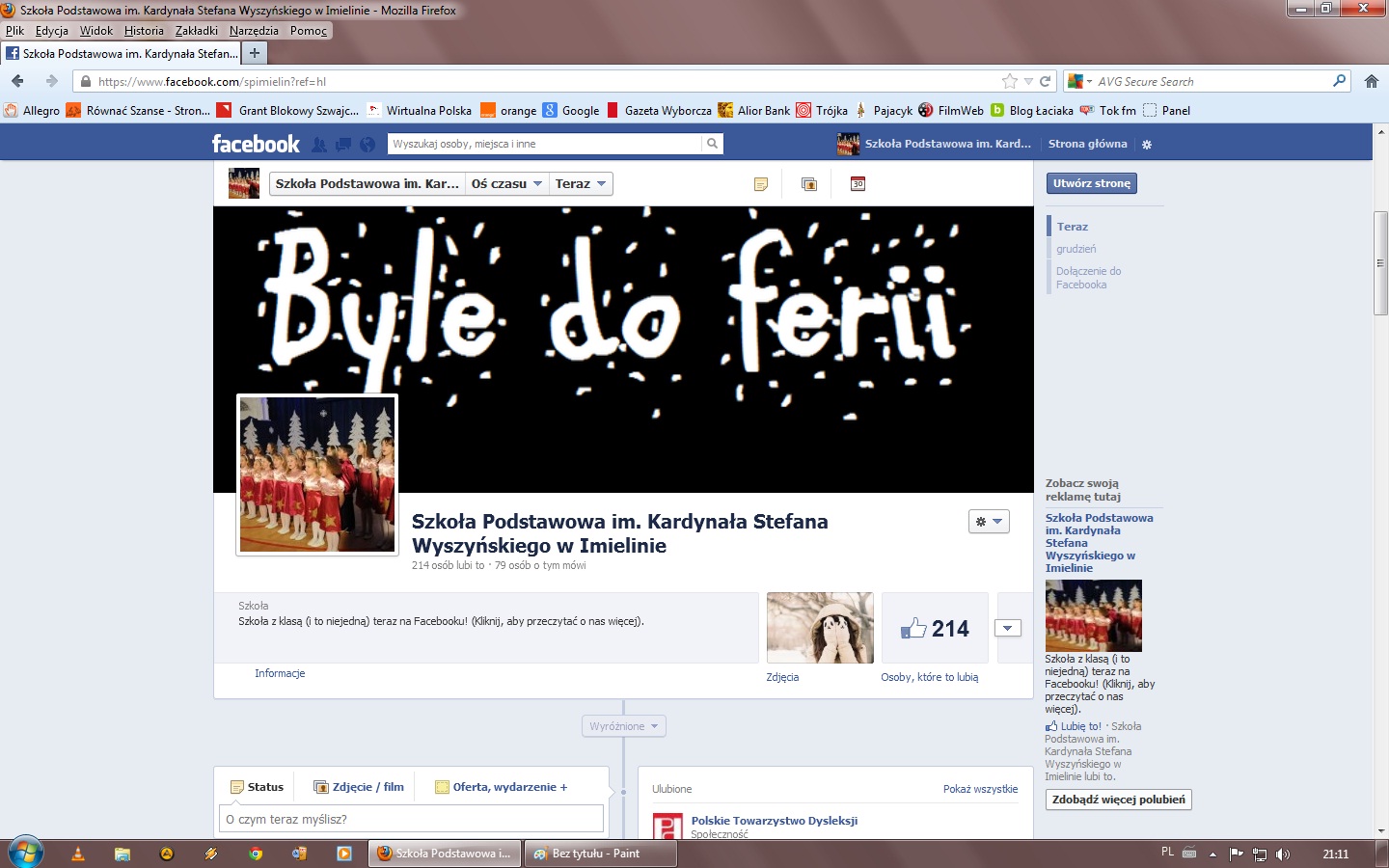Open the Teraz timeline dropdown
Viewport: 1389px width, 868px height.
pos(580,184)
